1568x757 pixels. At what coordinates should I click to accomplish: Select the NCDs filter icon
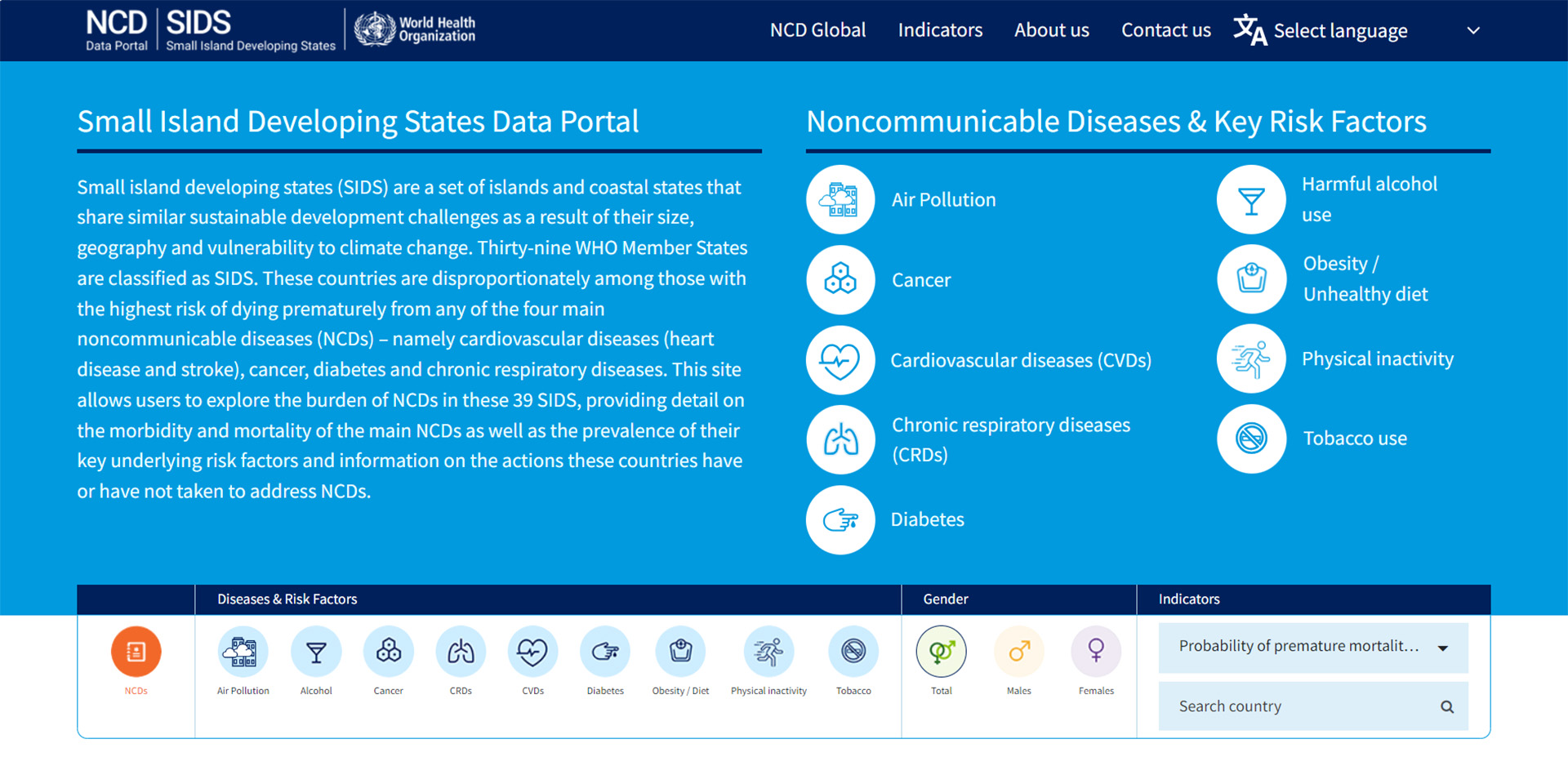136,652
